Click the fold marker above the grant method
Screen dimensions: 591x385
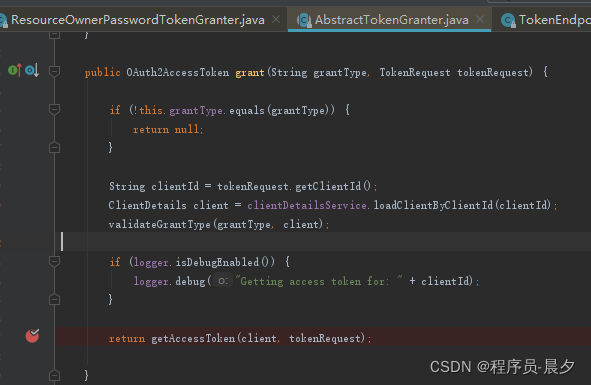[x=55, y=35]
